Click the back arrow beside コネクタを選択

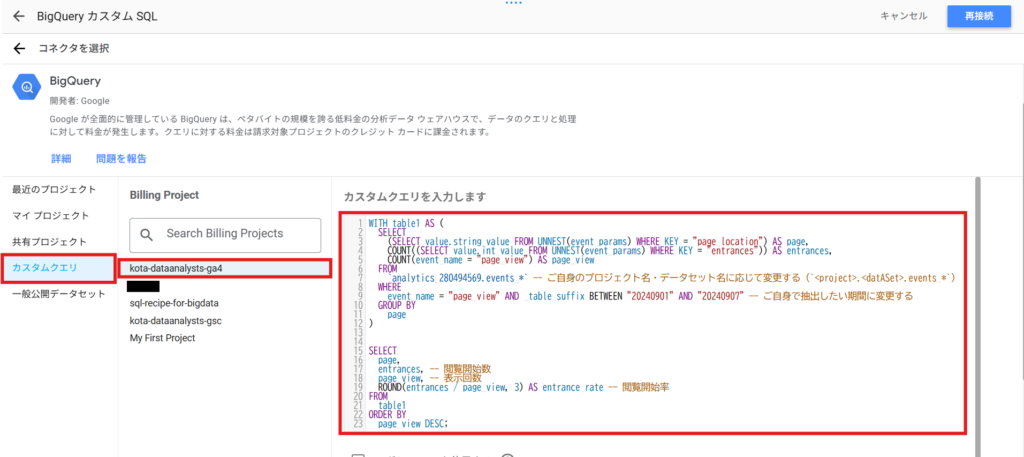pos(20,48)
